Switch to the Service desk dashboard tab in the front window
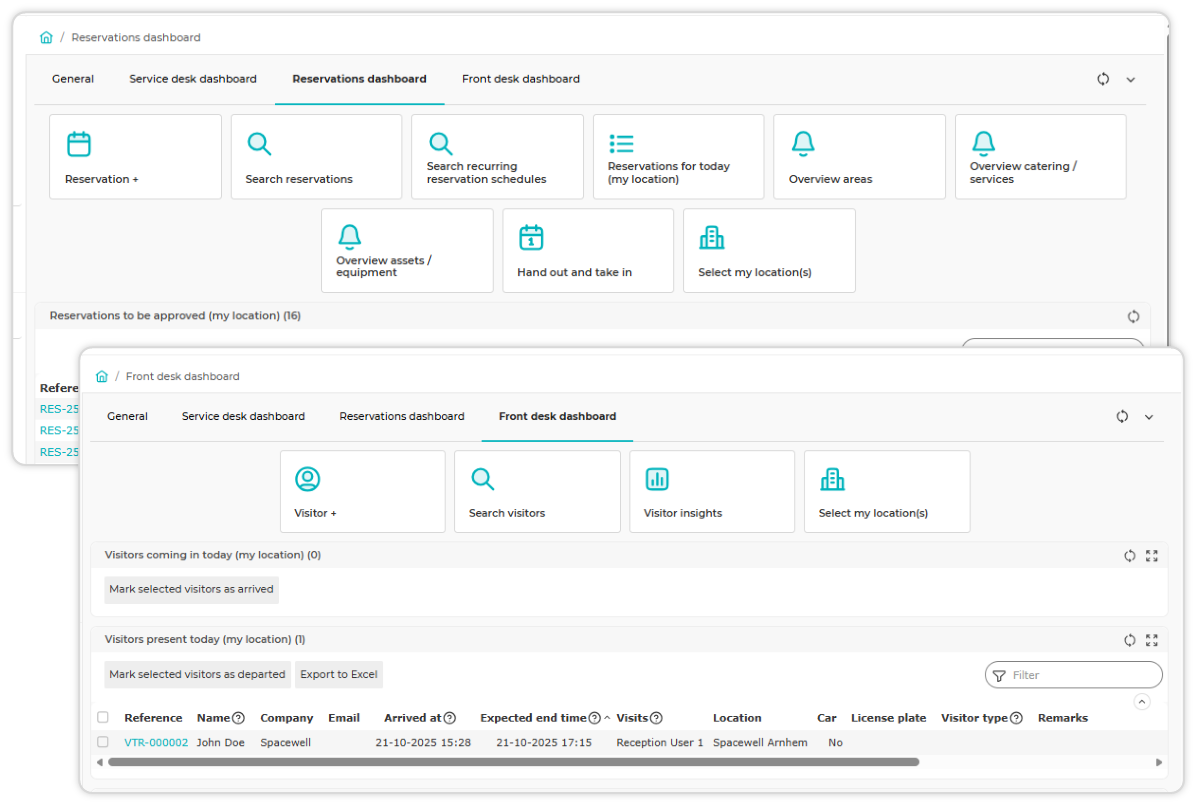Screen dimensions: 1196x805 pos(243,417)
